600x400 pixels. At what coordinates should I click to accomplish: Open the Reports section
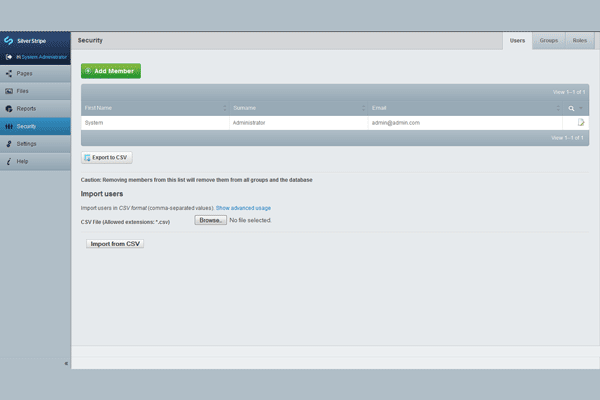35,109
